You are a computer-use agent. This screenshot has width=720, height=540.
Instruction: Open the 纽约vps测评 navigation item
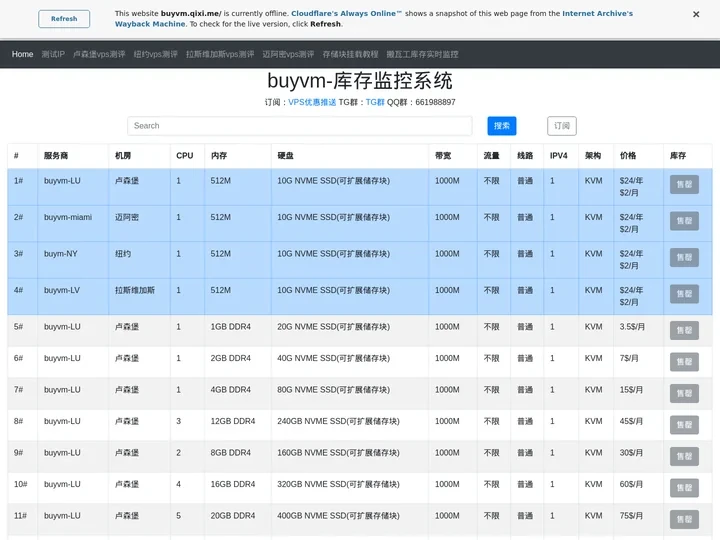(156, 54)
